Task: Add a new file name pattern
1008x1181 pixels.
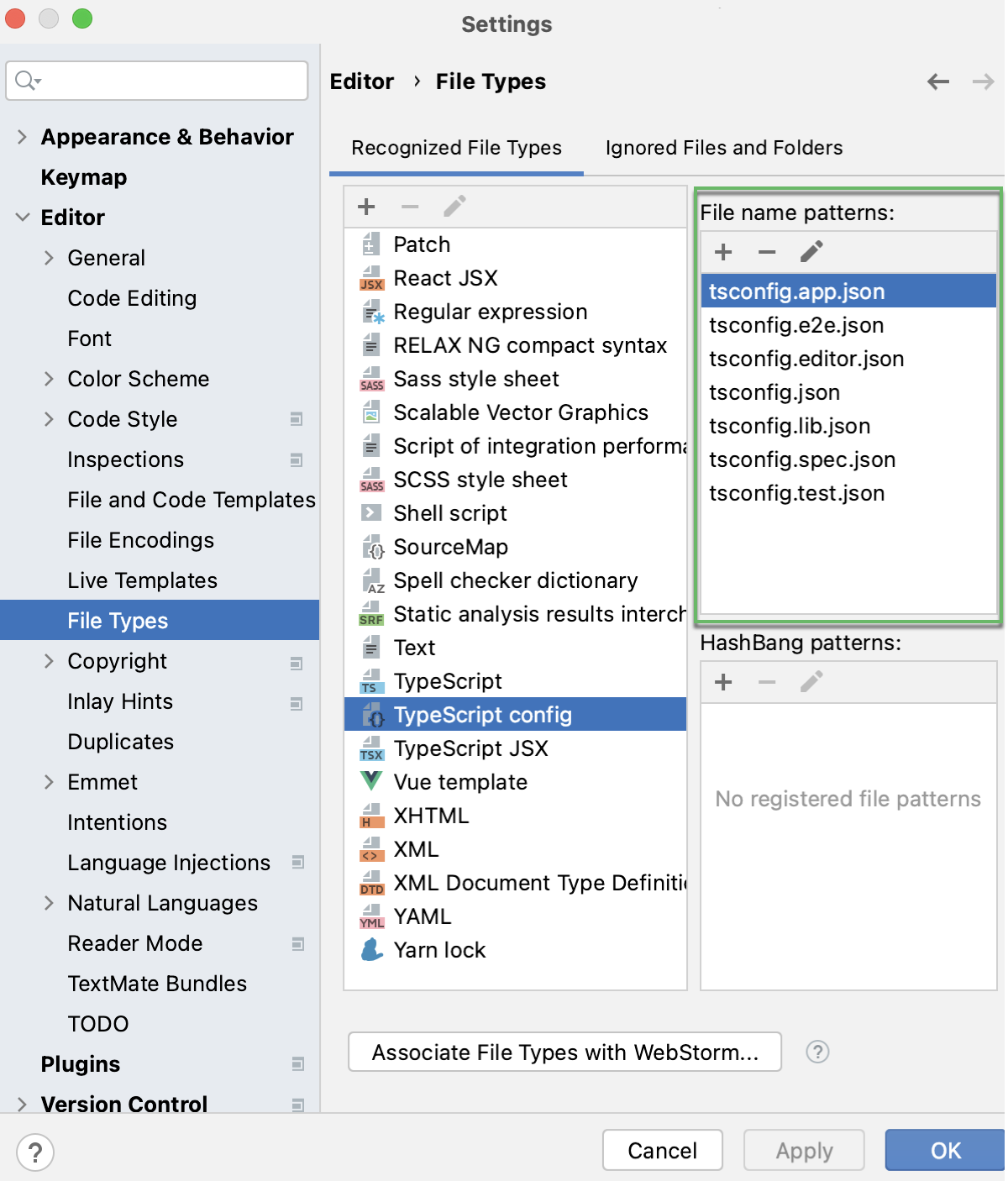Action: tap(722, 252)
